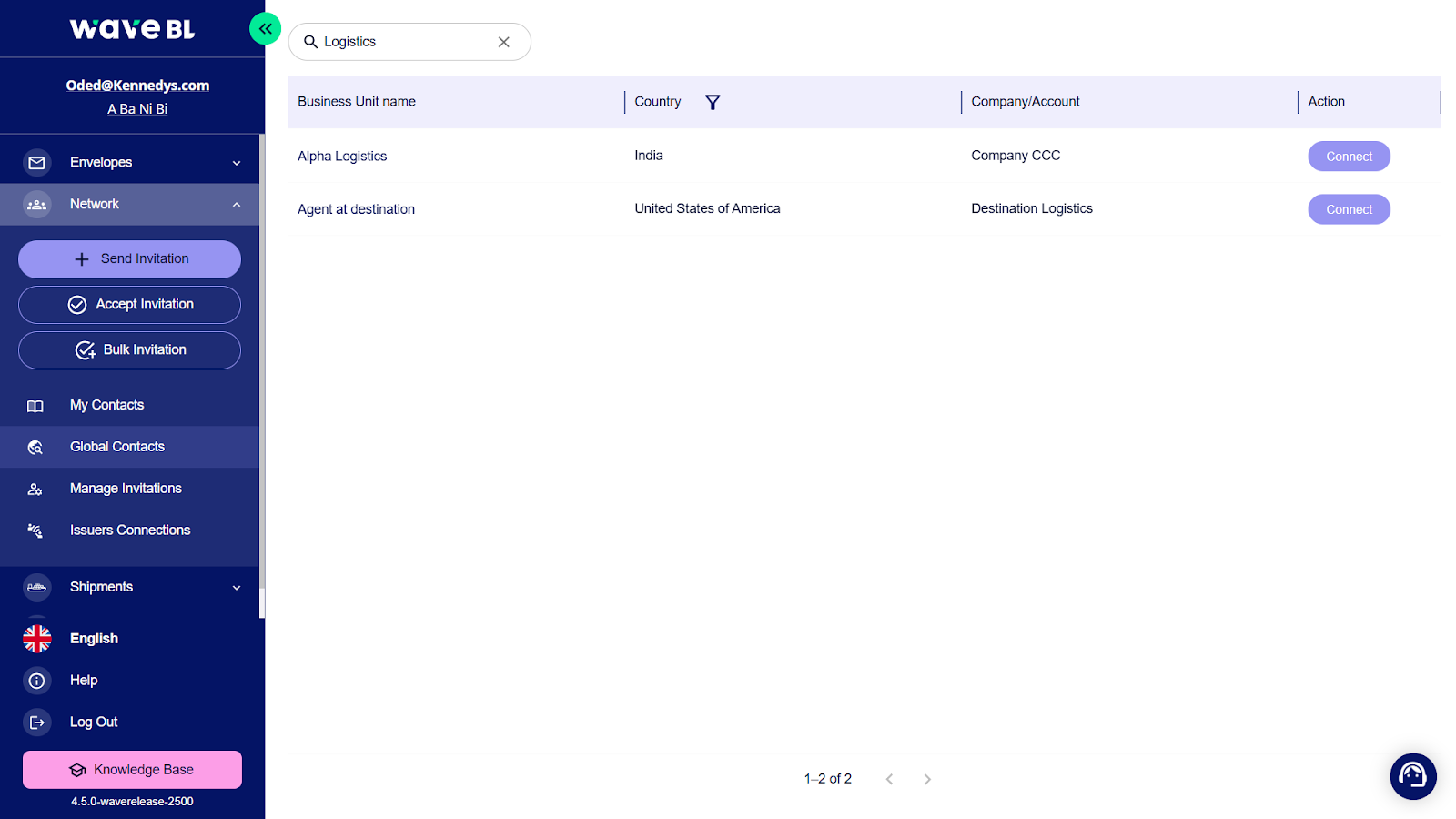This screenshot has width=1456, height=819.
Task: Open the Knowledge Base
Action: [x=132, y=770]
